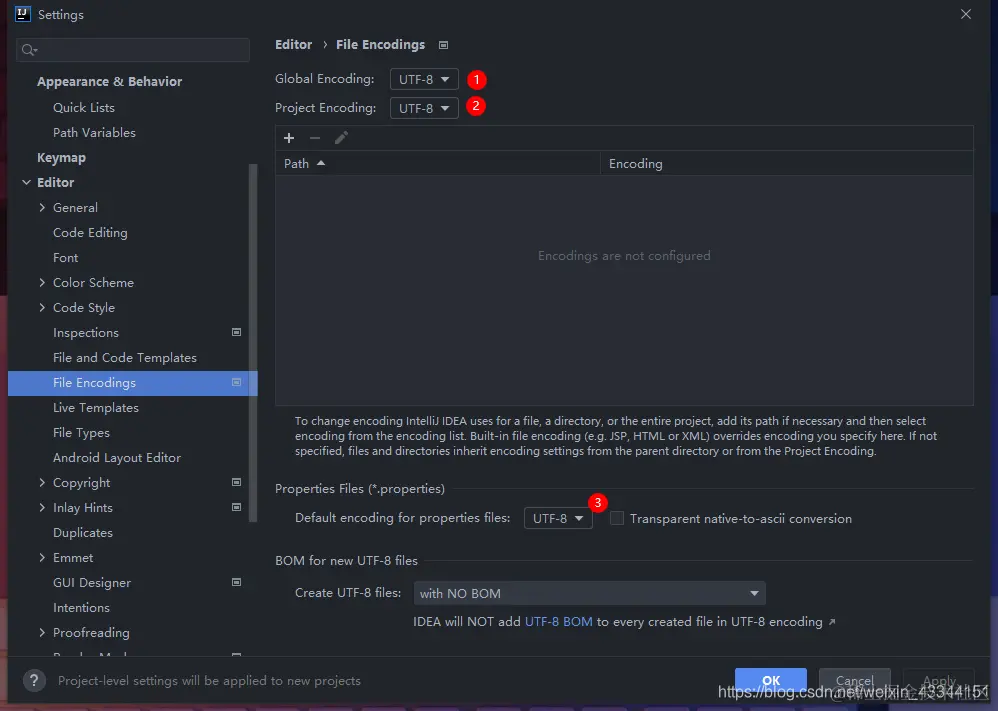
Task: Click external link arrow after BOM description
Action: point(832,622)
